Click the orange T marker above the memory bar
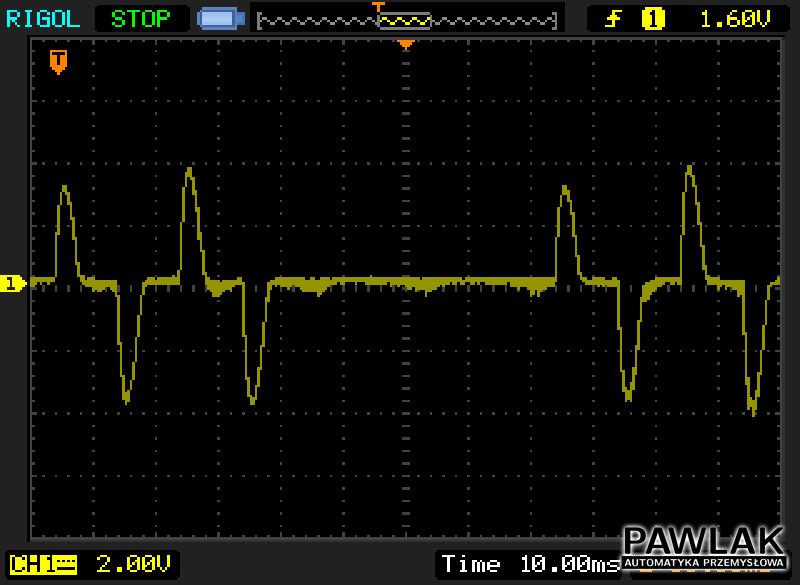 [378, 7]
